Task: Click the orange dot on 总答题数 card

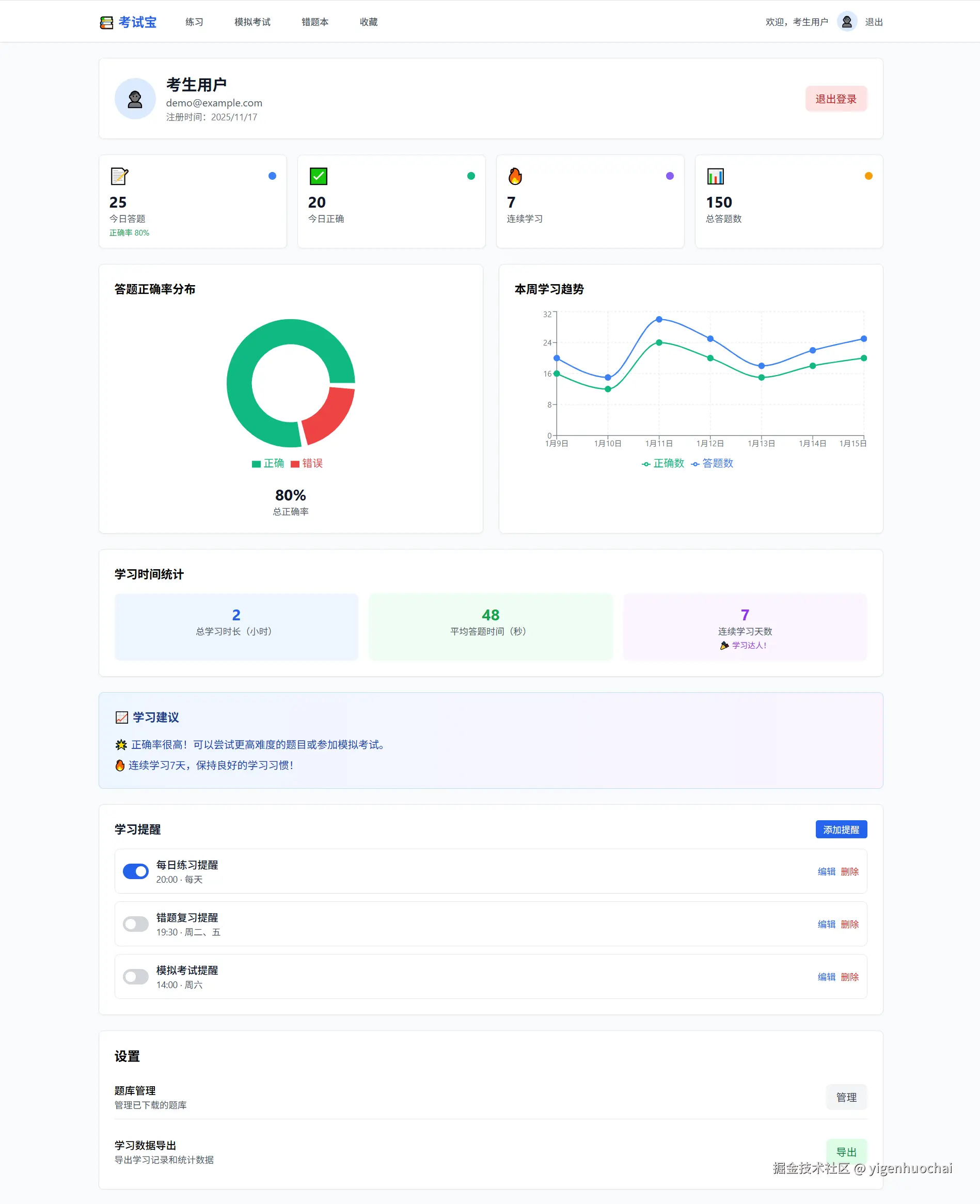Action: [x=868, y=176]
